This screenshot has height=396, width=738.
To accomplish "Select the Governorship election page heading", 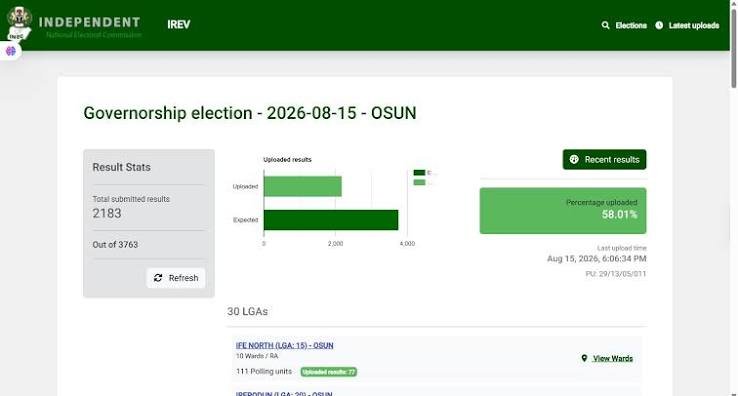I will [250, 113].
